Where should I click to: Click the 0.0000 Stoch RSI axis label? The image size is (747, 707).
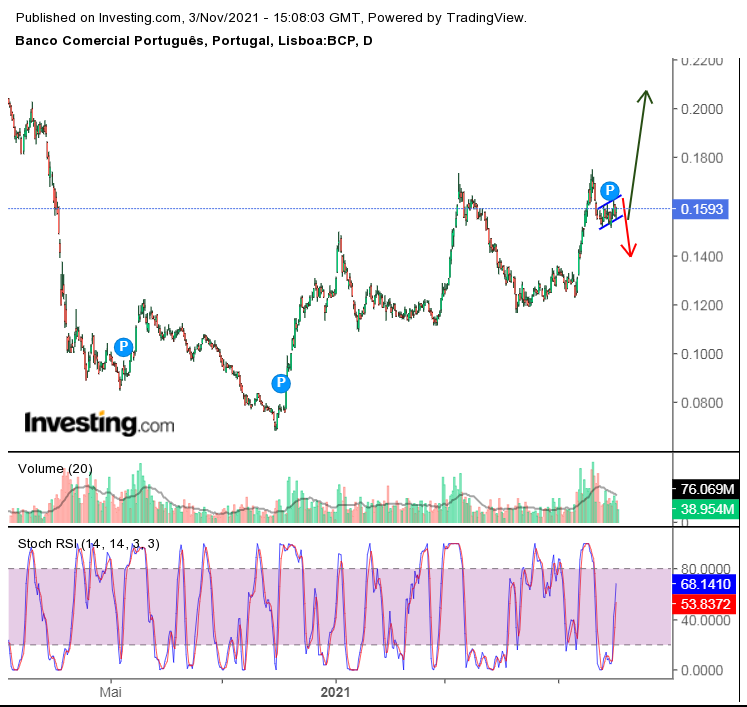click(702, 670)
